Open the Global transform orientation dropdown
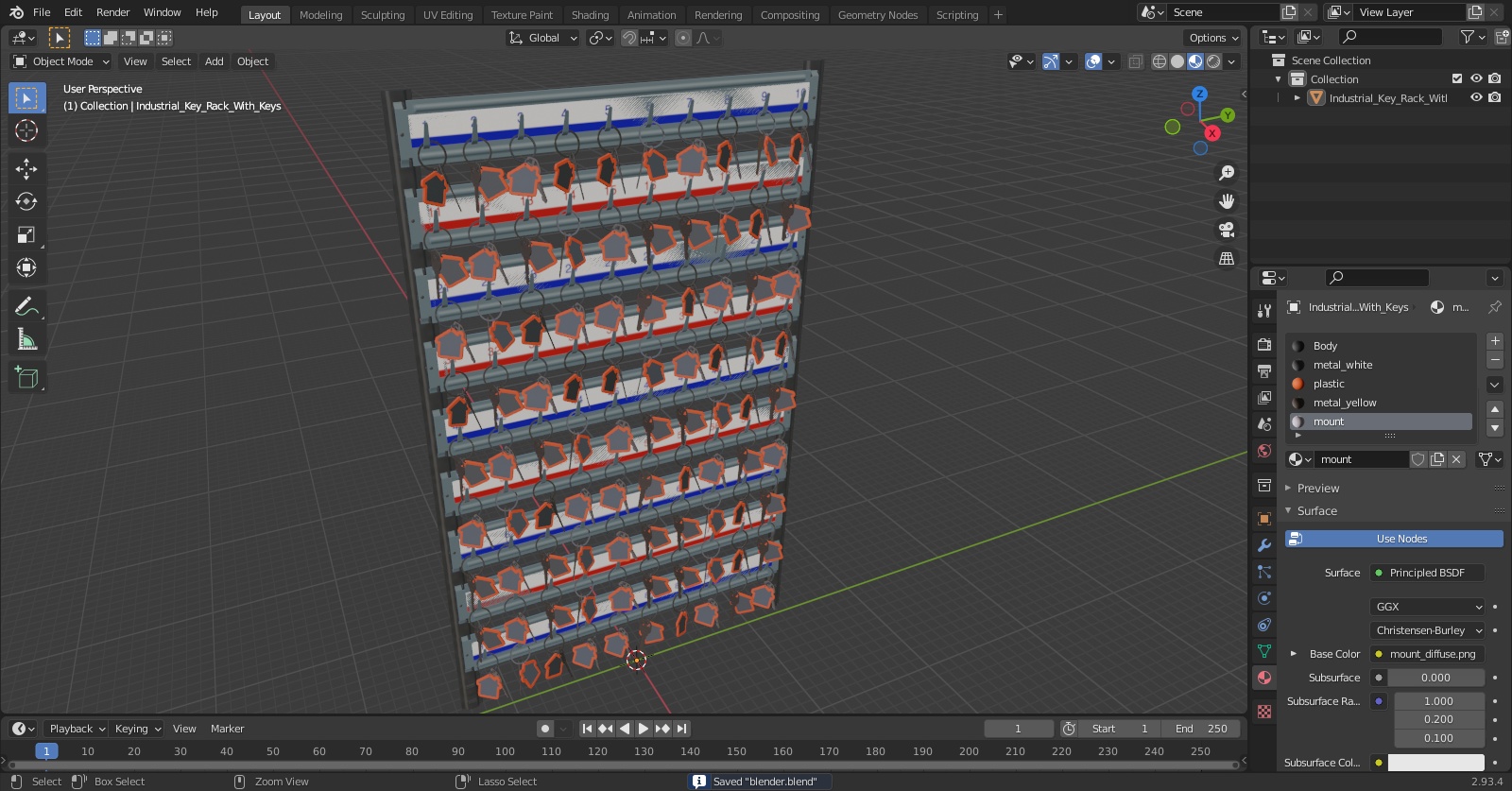The image size is (1512, 791). point(543,38)
